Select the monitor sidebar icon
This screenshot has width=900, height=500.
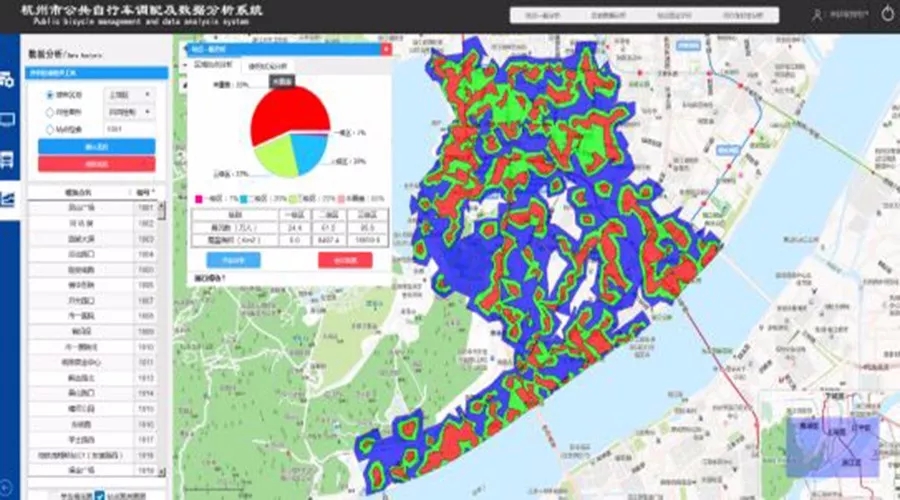point(7,119)
